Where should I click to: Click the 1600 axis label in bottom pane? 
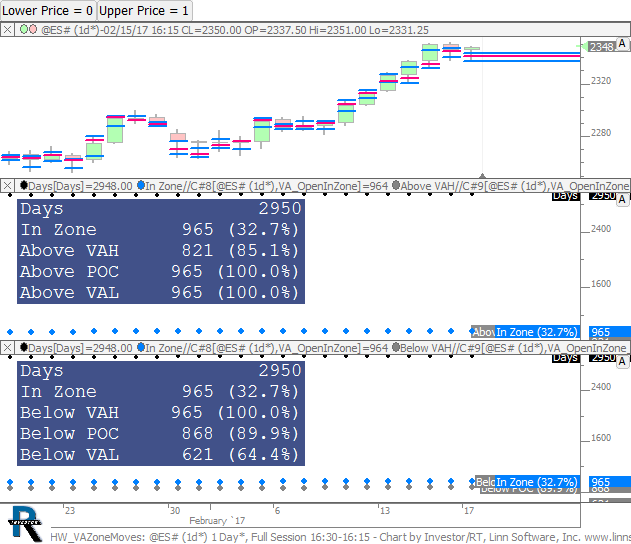(x=601, y=438)
